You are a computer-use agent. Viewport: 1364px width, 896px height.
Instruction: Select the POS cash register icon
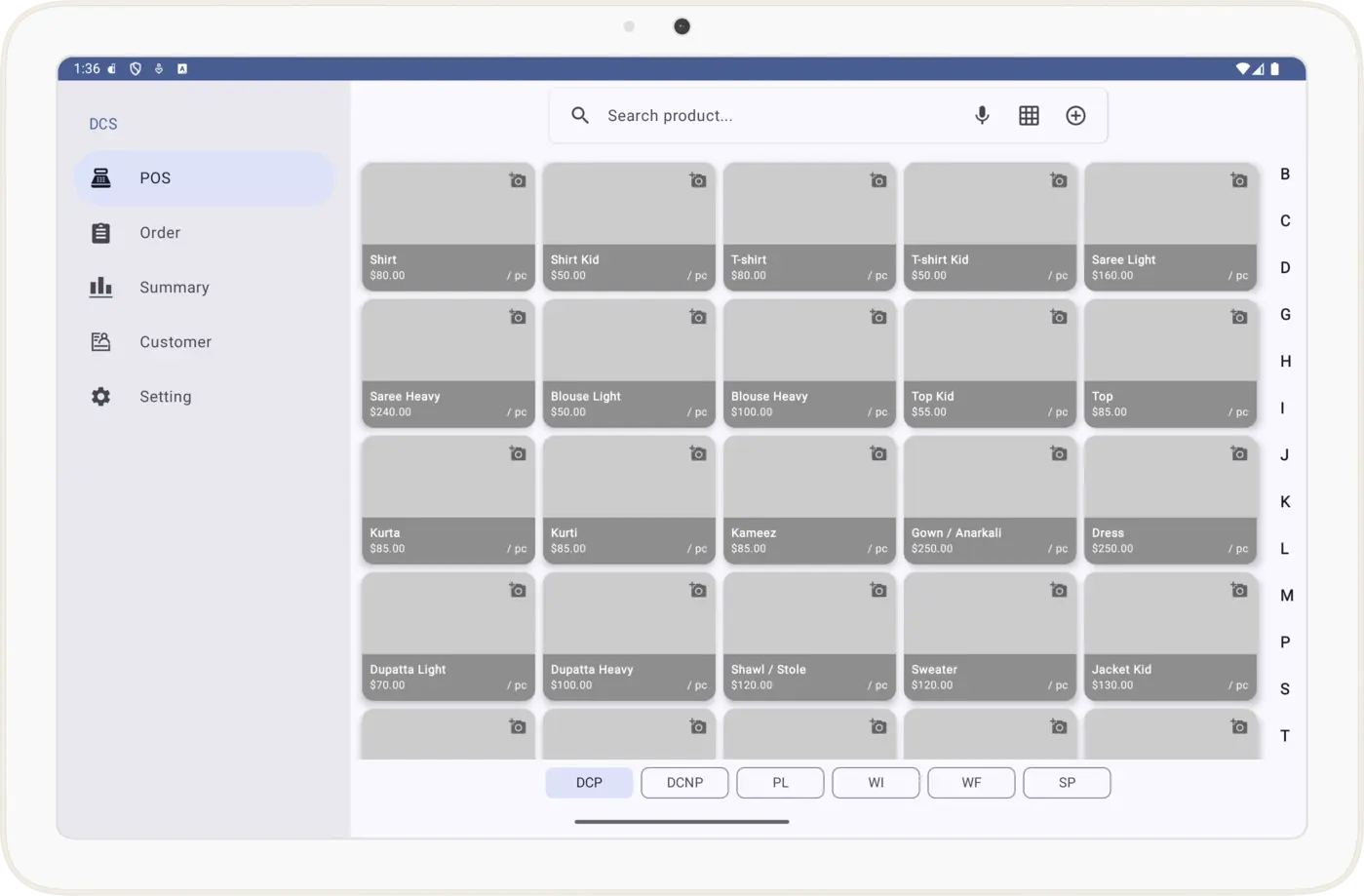tap(100, 177)
